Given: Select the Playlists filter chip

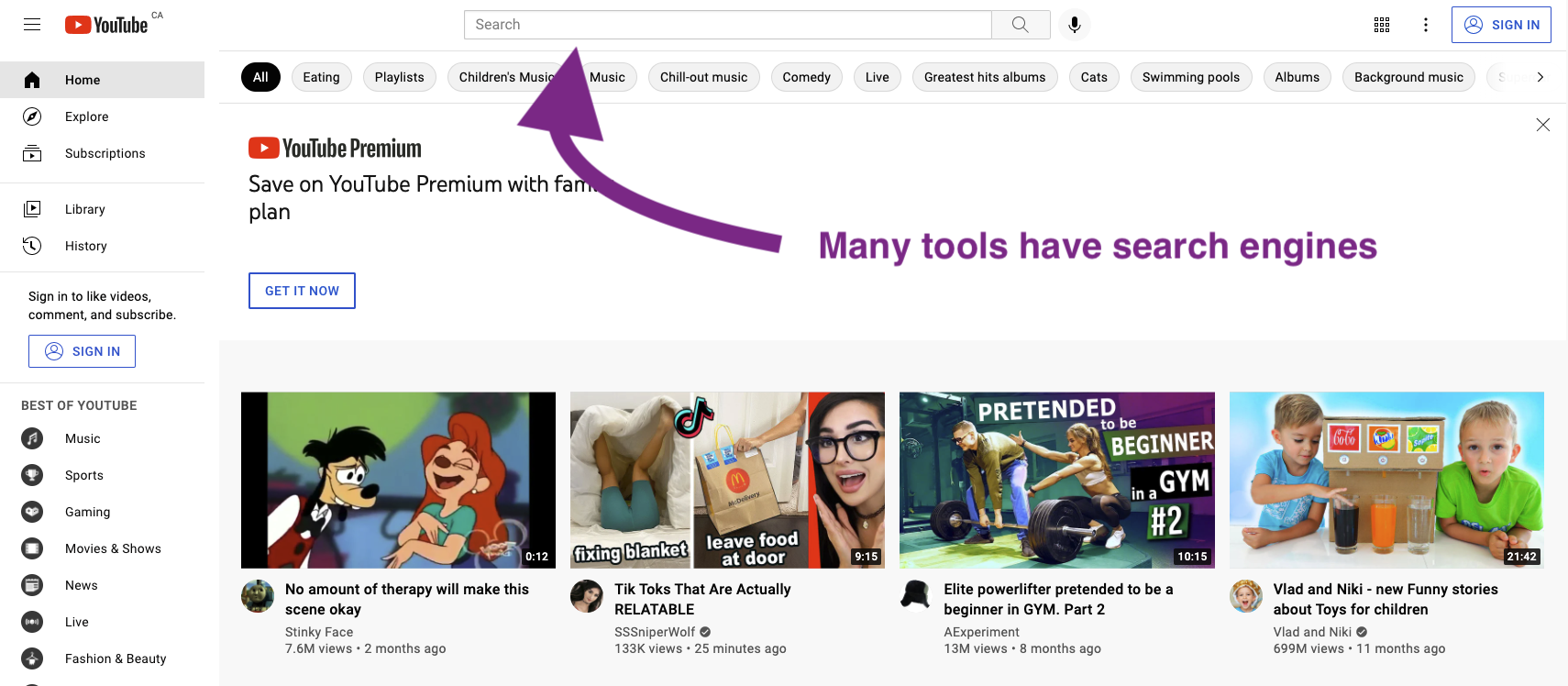Looking at the screenshot, I should (x=400, y=77).
